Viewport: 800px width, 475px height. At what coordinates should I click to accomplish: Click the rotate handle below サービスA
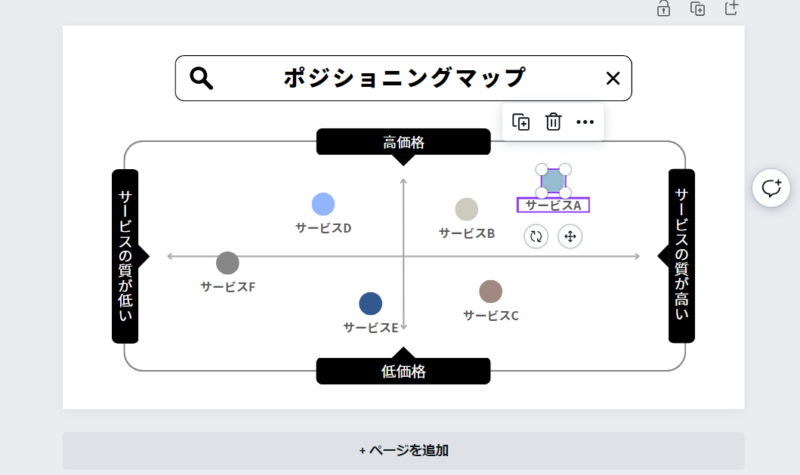(x=536, y=236)
